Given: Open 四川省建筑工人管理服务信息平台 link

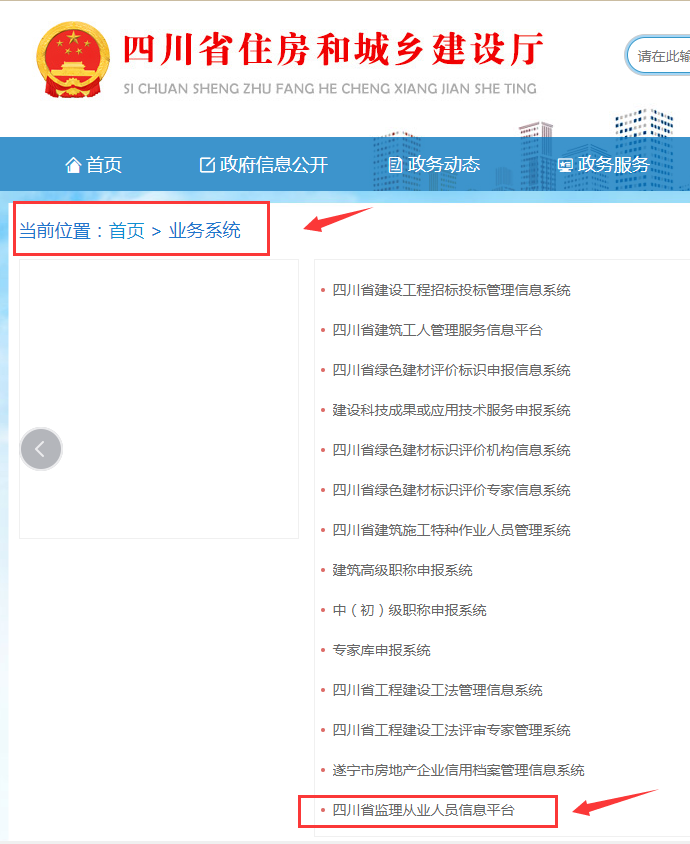Looking at the screenshot, I should (437, 330).
